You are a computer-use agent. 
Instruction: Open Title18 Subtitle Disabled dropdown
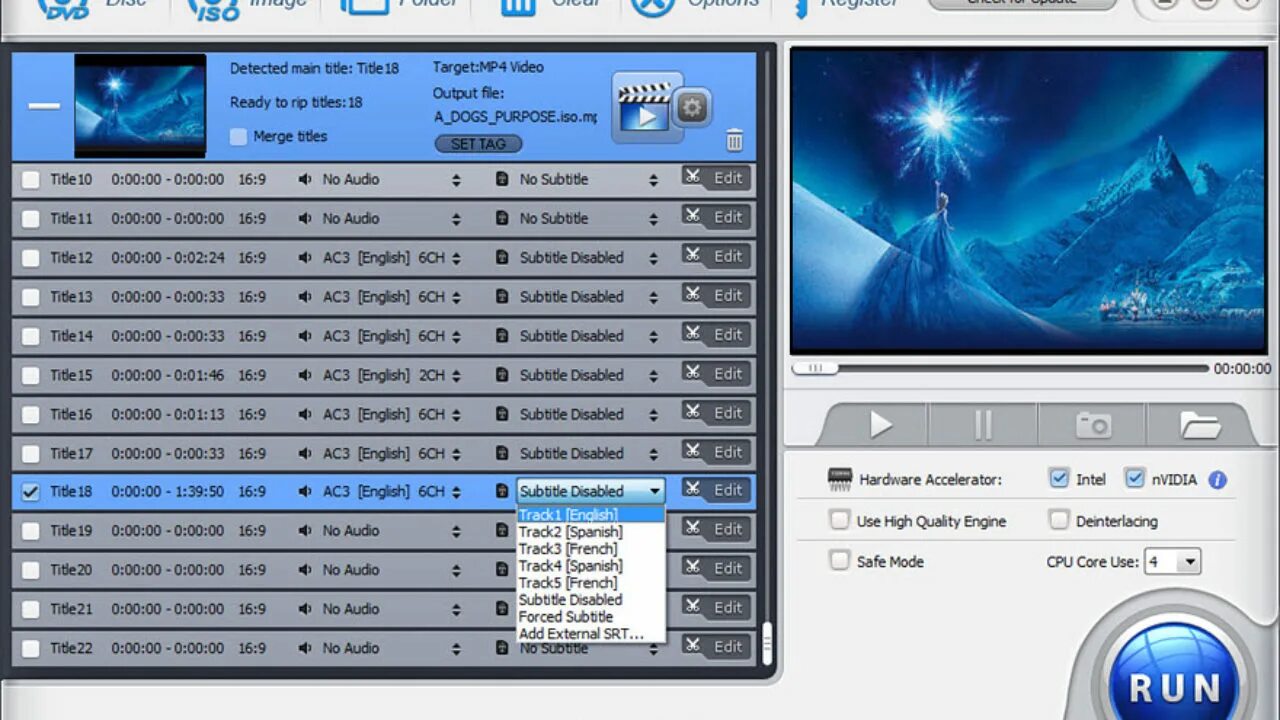click(591, 491)
